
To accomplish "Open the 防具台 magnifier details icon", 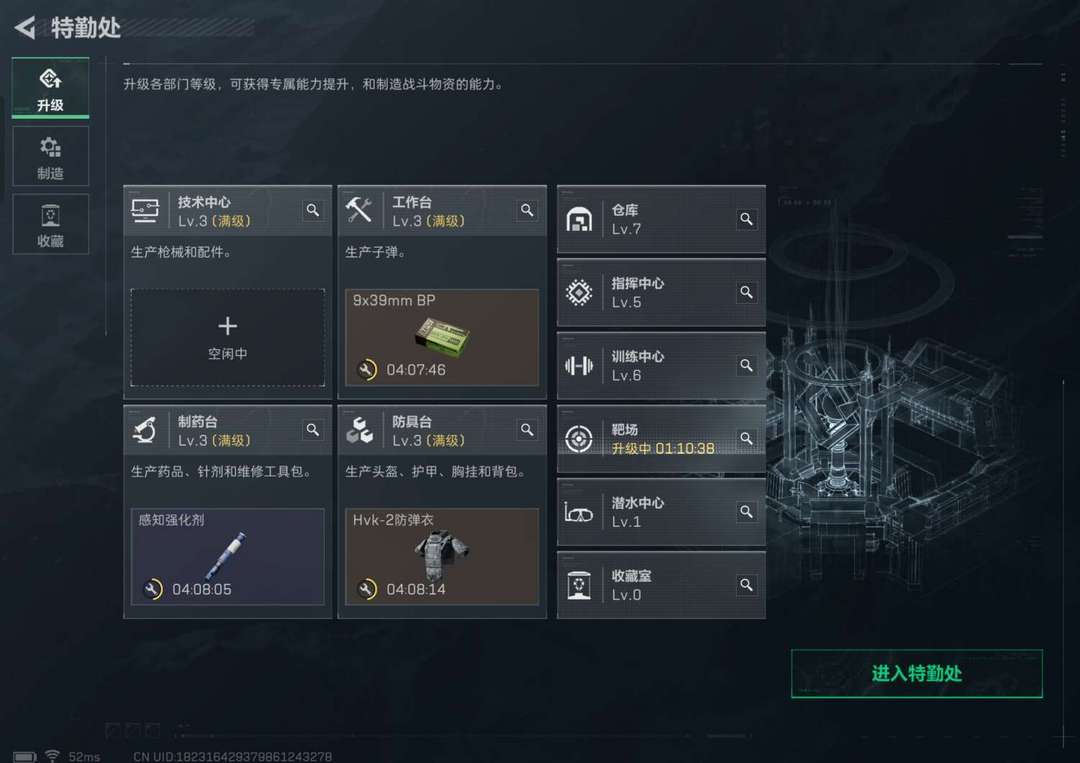I will click(527, 430).
